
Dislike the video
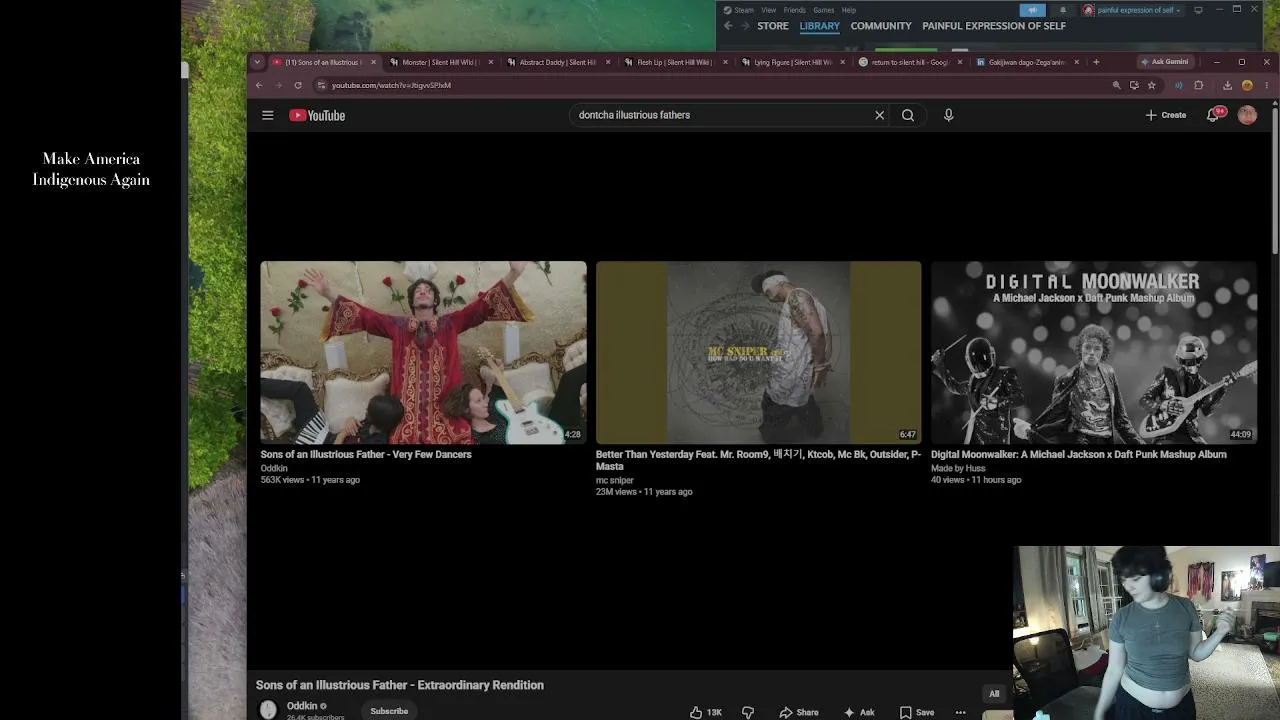tap(748, 712)
